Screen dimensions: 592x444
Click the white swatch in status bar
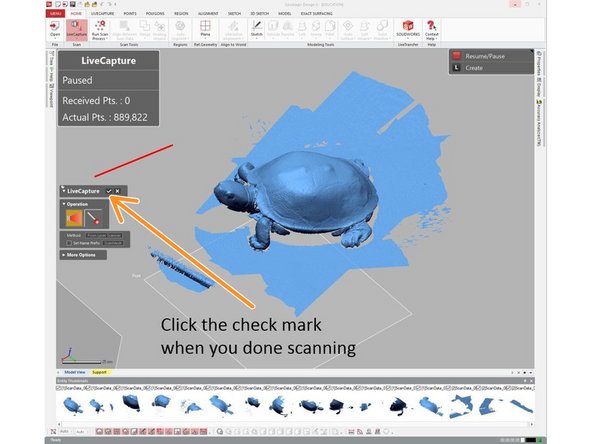coord(523,440)
